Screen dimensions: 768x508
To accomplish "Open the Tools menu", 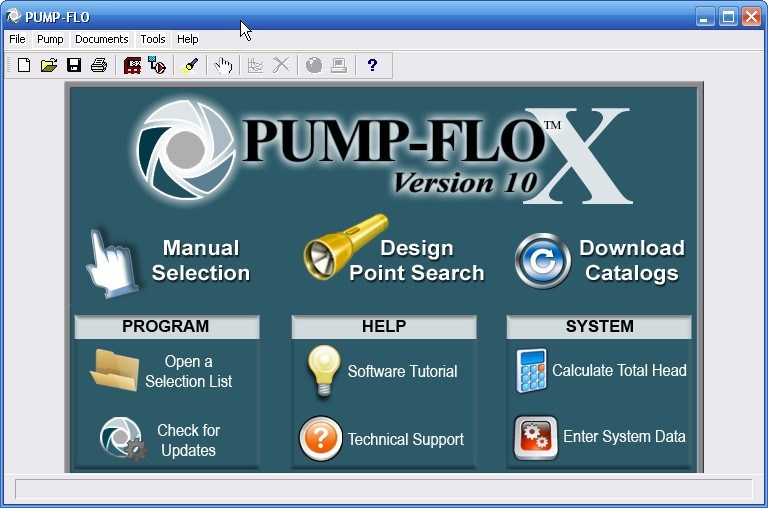I will point(153,39).
